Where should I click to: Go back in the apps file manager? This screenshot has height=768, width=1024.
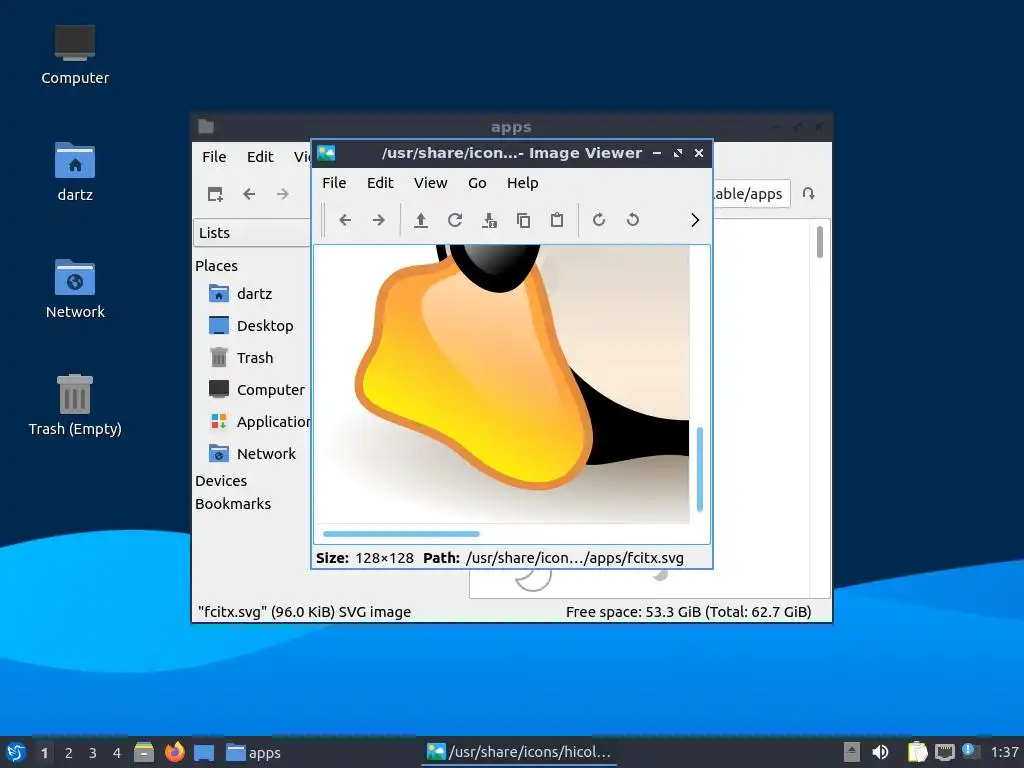point(249,194)
